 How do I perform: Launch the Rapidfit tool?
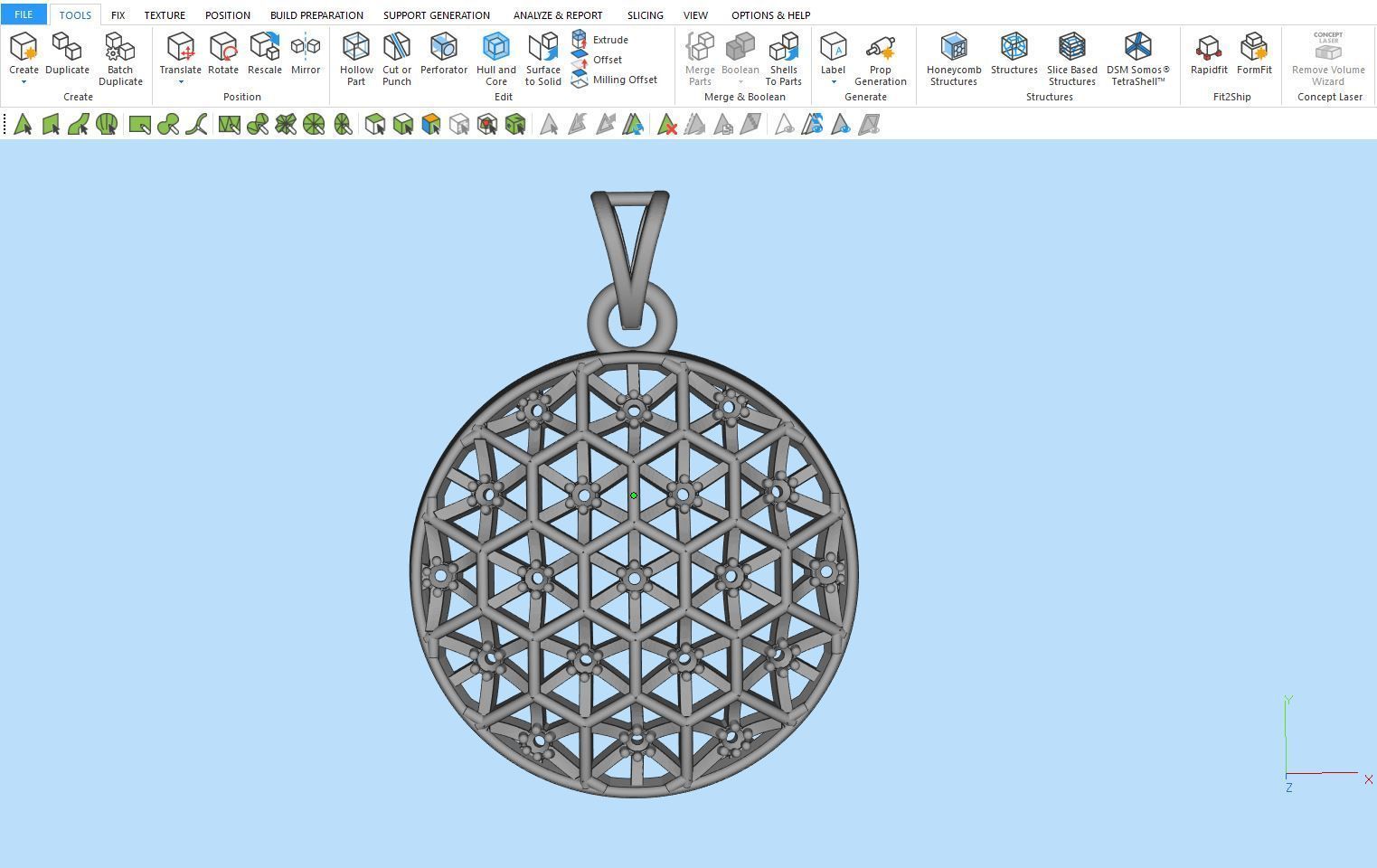(1209, 54)
